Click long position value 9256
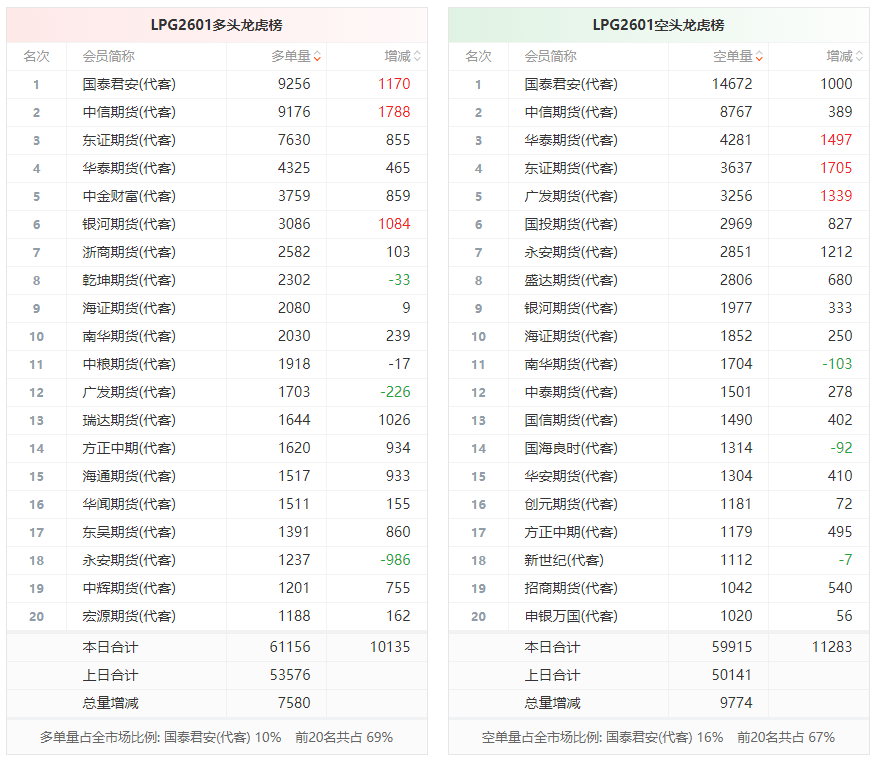Image resolution: width=875 pixels, height=761 pixels. [x=294, y=84]
